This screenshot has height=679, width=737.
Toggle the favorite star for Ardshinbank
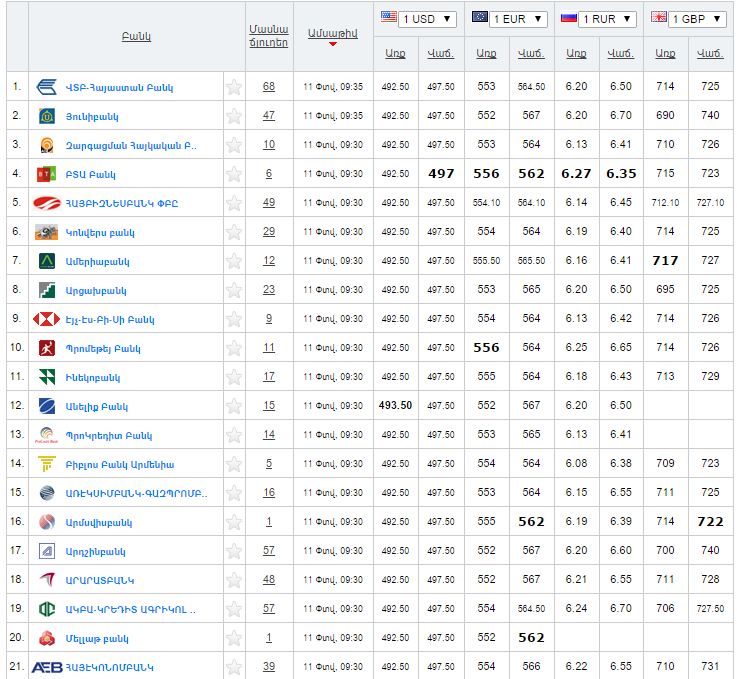234,551
